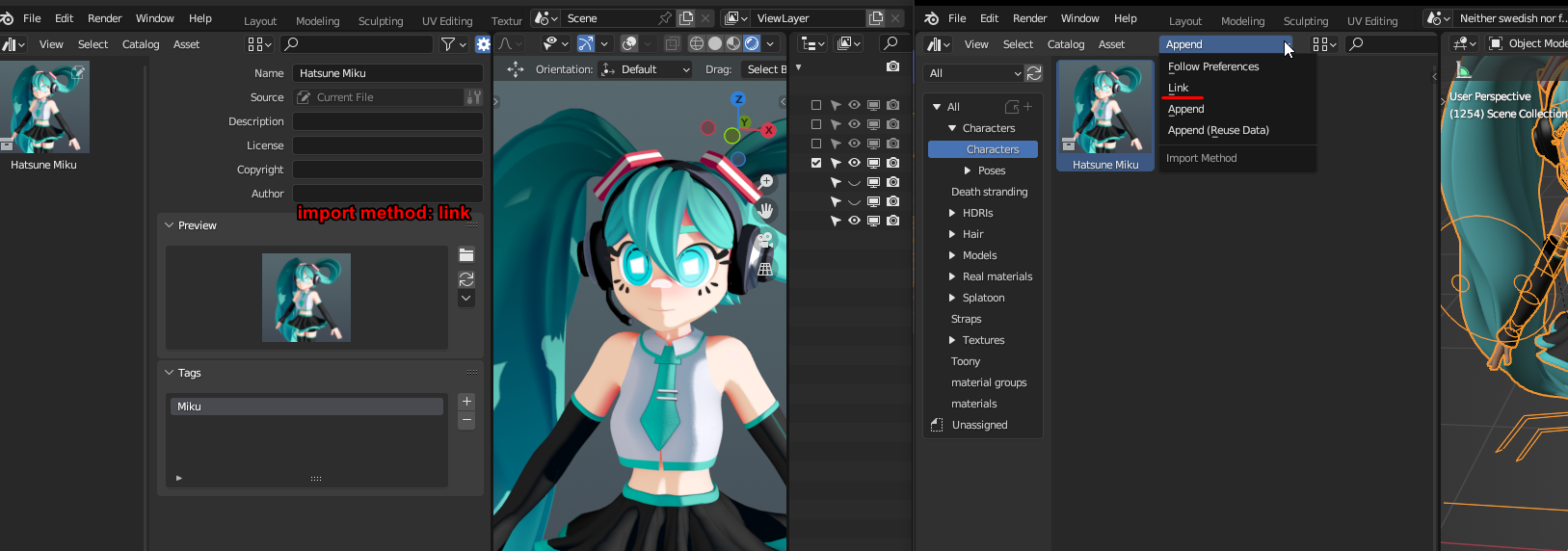
Task: Refresh asset library in right window
Action: (1034, 73)
